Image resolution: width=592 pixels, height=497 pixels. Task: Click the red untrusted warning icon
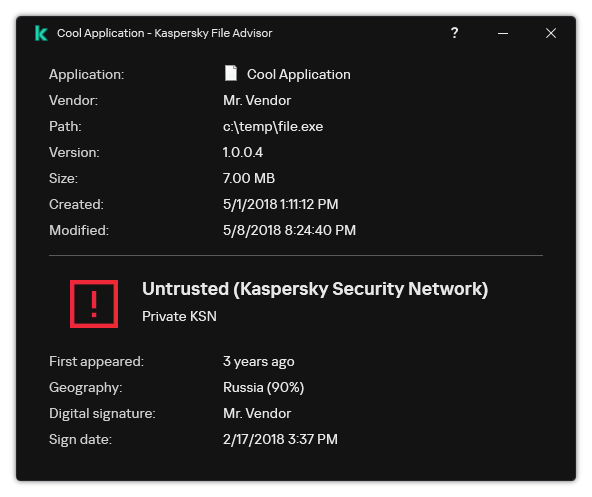click(94, 304)
